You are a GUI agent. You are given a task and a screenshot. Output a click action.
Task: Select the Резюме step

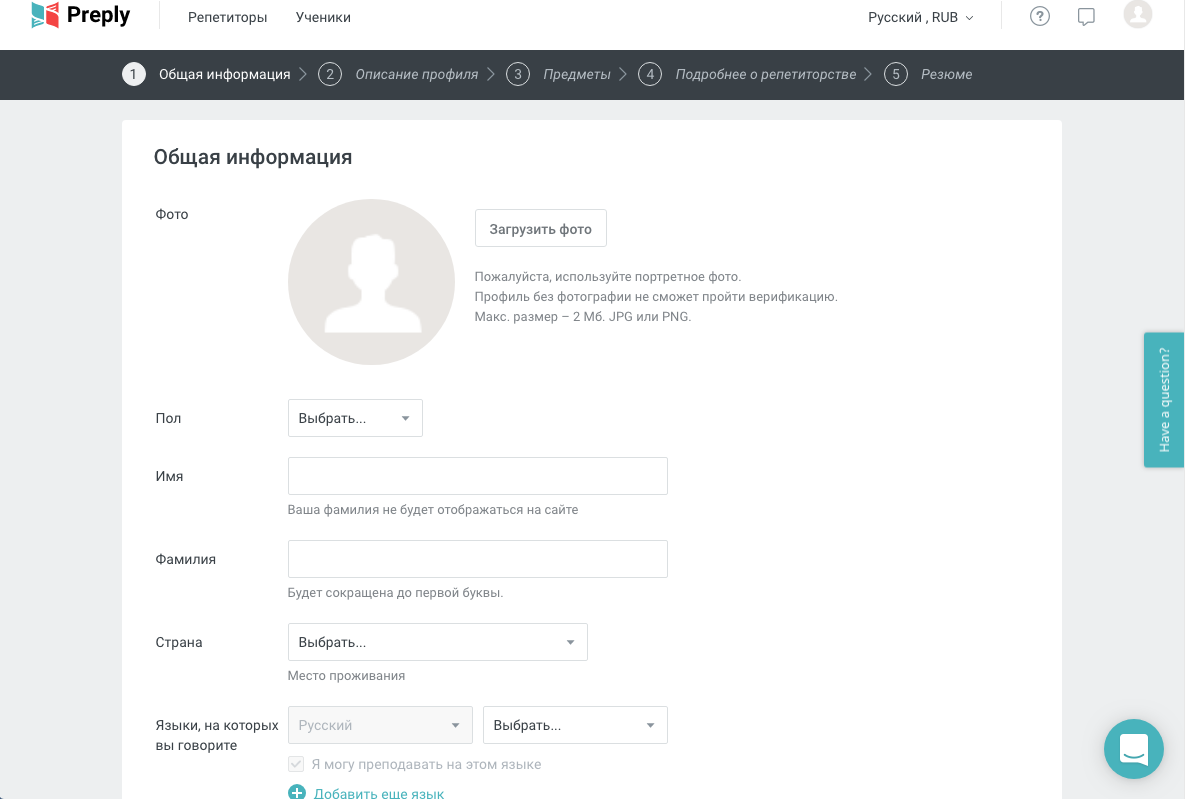click(x=946, y=74)
